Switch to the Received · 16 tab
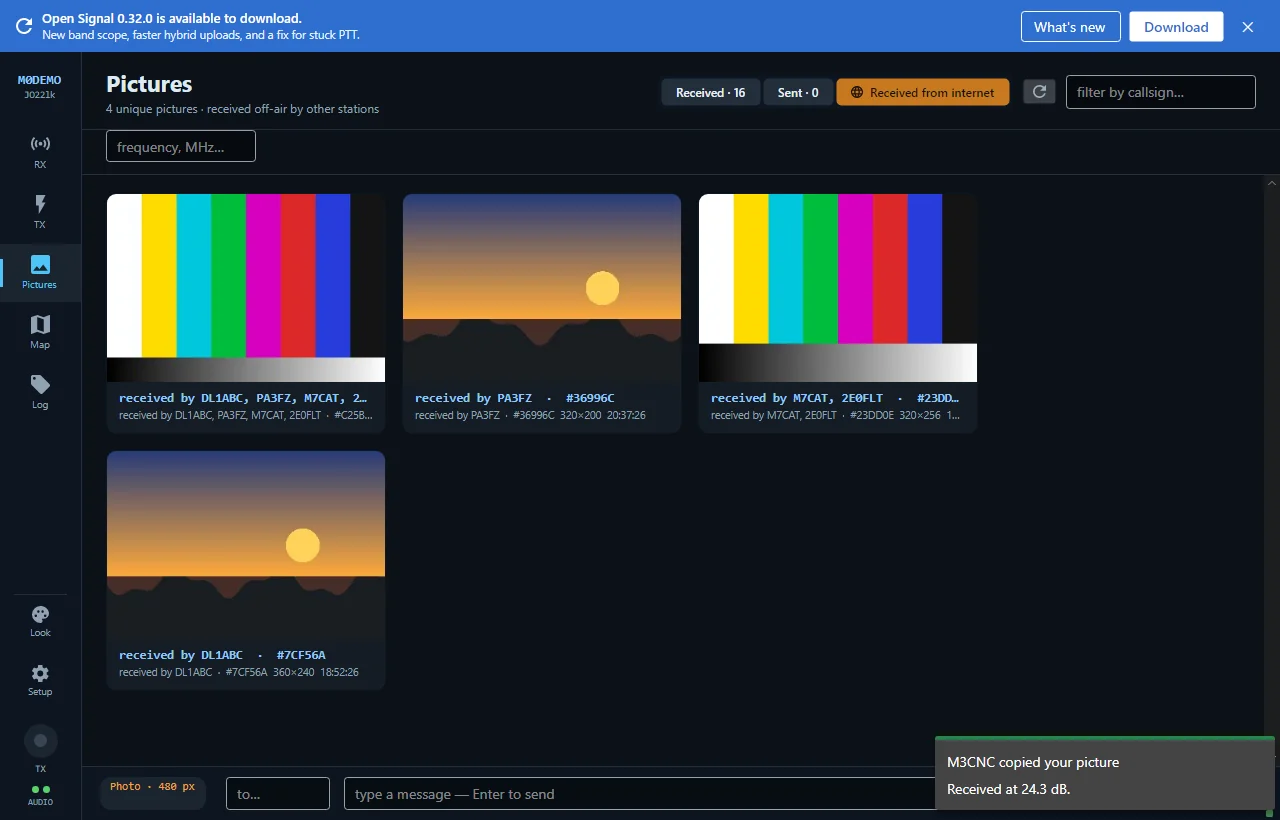Screen dimensions: 1280x820 (x=710, y=92)
